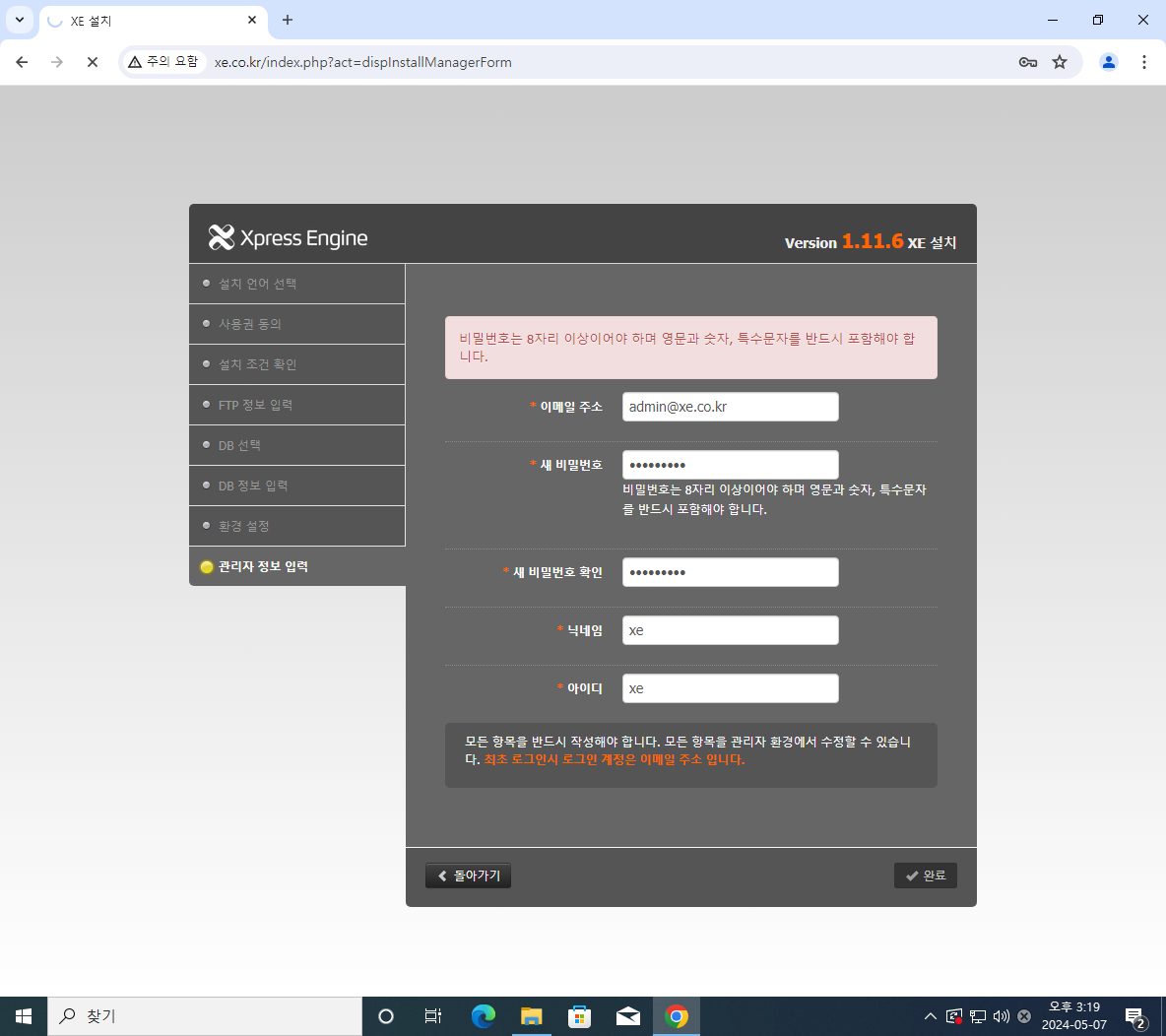Select FTP 정보 입력 step
Image resolution: width=1166 pixels, height=1036 pixels.
click(297, 405)
